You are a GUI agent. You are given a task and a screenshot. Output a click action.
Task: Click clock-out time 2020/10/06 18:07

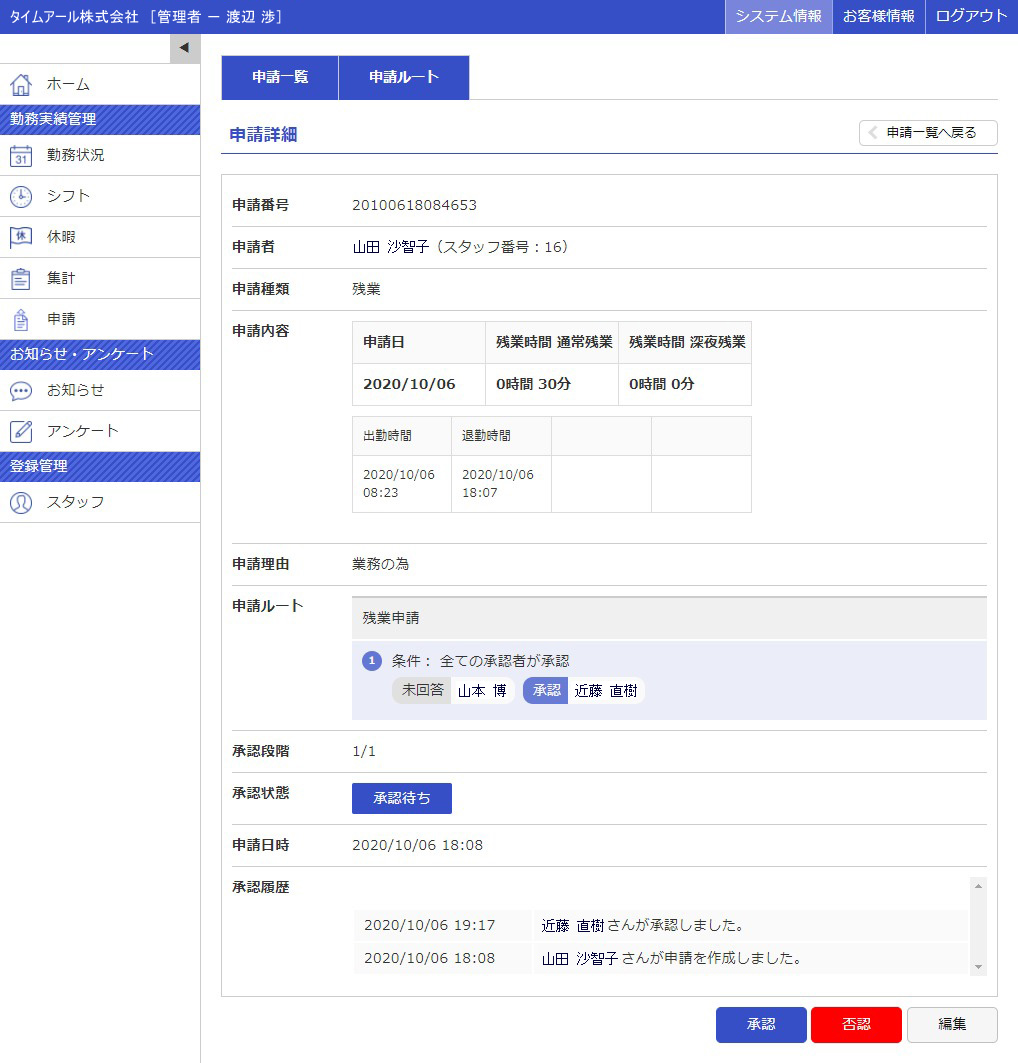coord(498,484)
